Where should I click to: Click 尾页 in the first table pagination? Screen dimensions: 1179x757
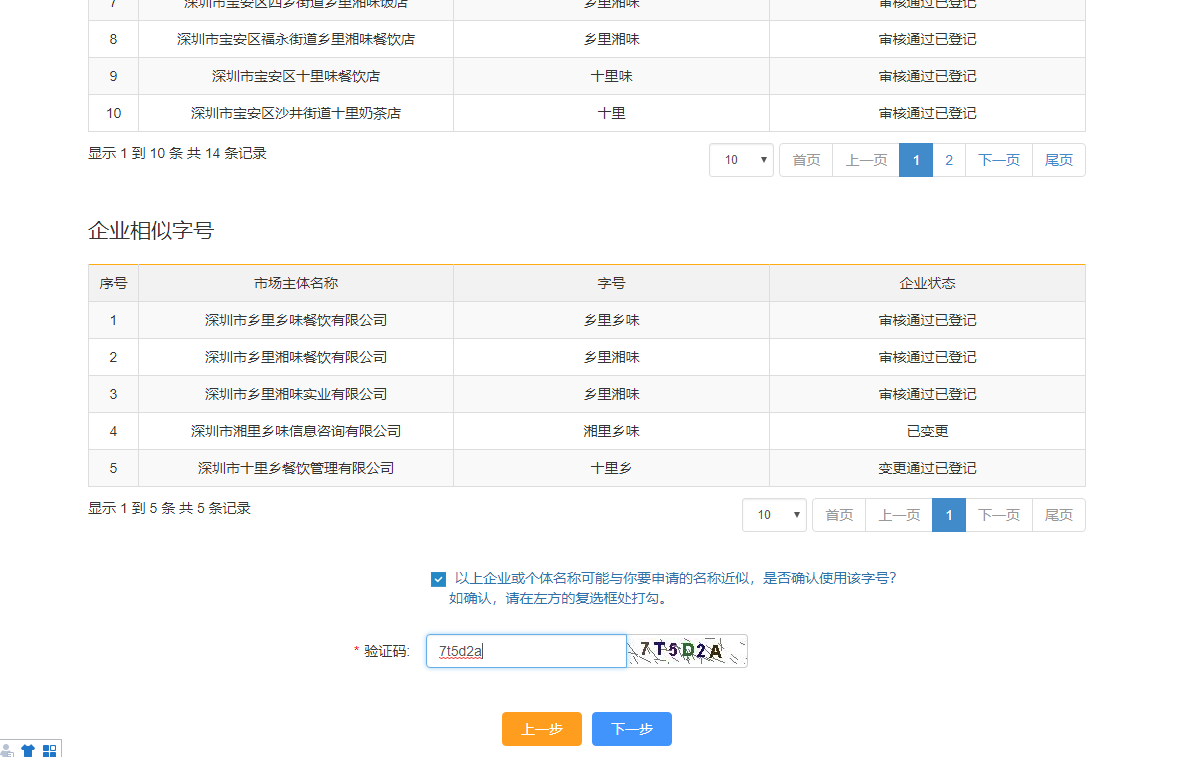pos(1058,159)
